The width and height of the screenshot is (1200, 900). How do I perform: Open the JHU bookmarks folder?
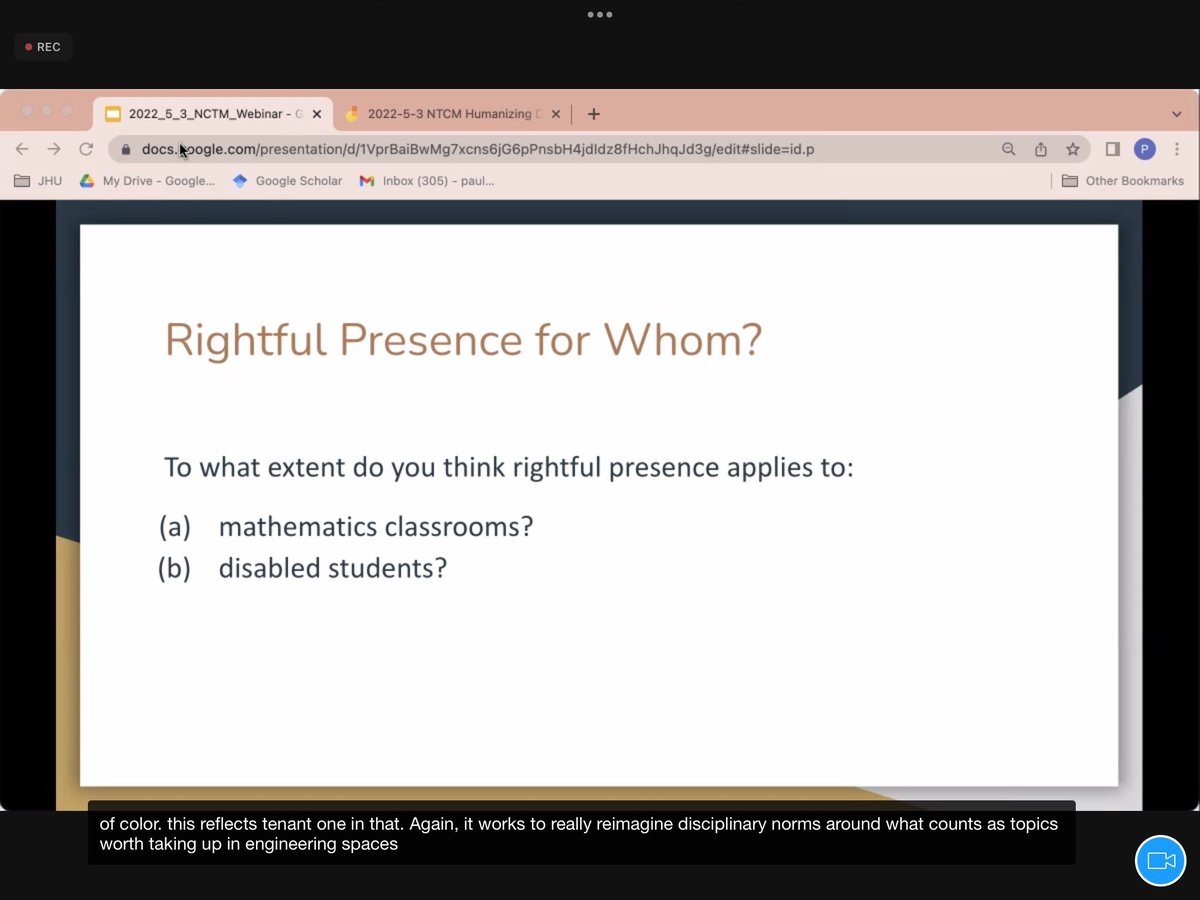(x=37, y=181)
